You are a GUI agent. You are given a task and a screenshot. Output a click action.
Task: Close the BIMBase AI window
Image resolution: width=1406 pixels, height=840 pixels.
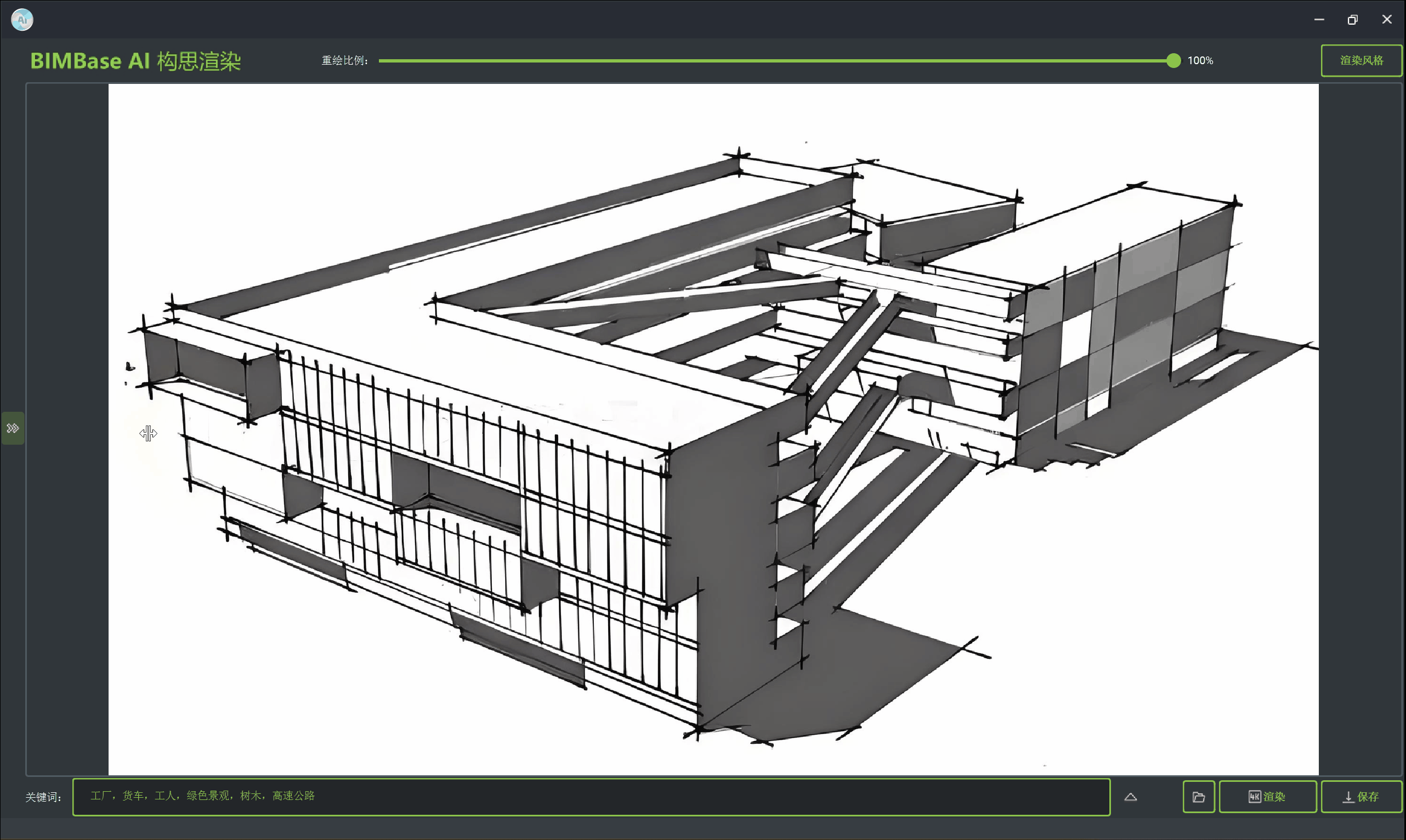(1386, 20)
